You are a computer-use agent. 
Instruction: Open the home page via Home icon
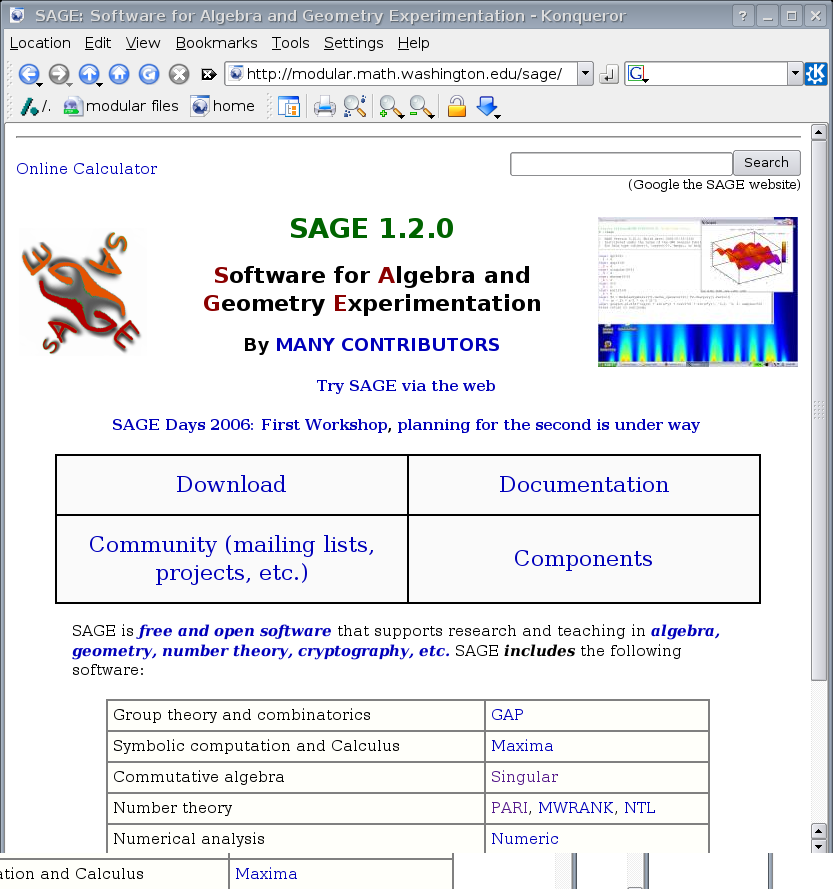tap(119, 74)
